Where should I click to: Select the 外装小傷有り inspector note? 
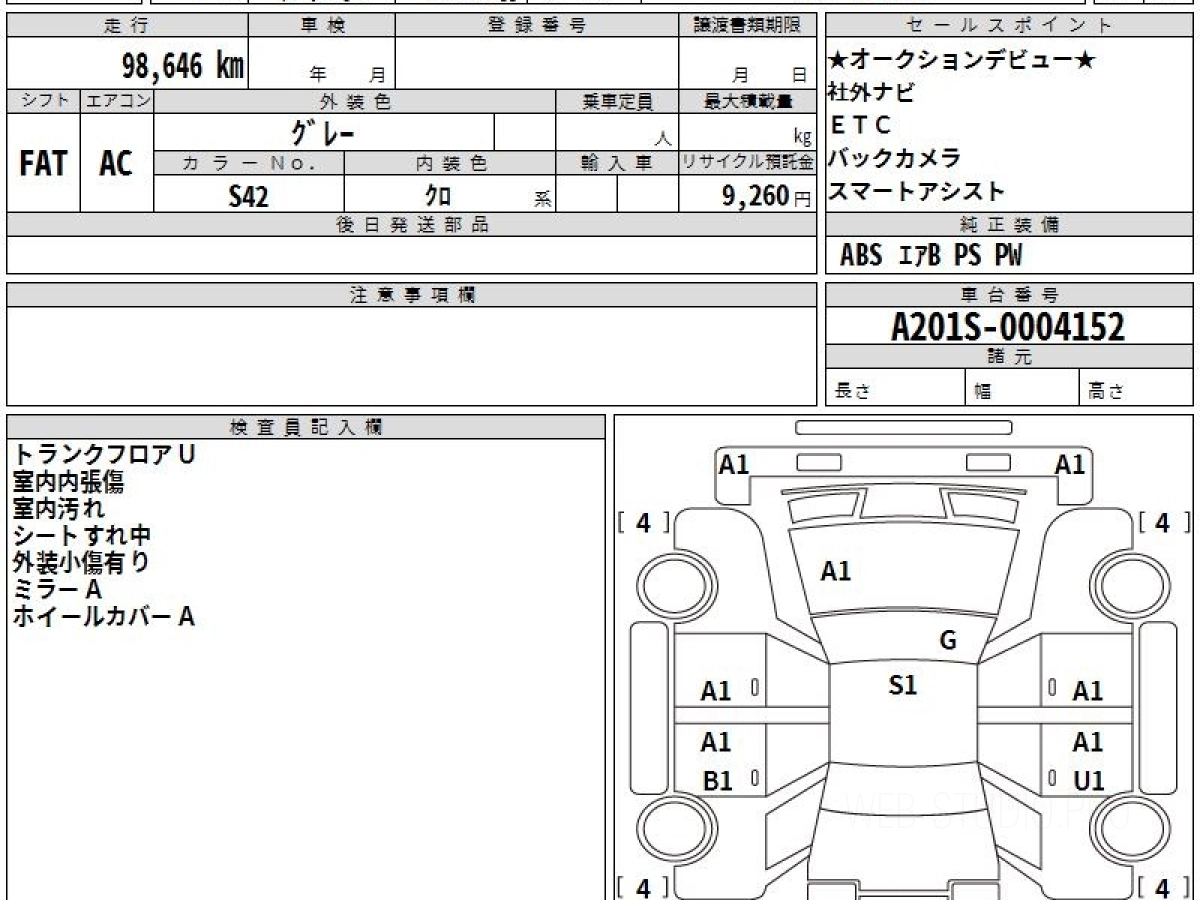(x=81, y=562)
